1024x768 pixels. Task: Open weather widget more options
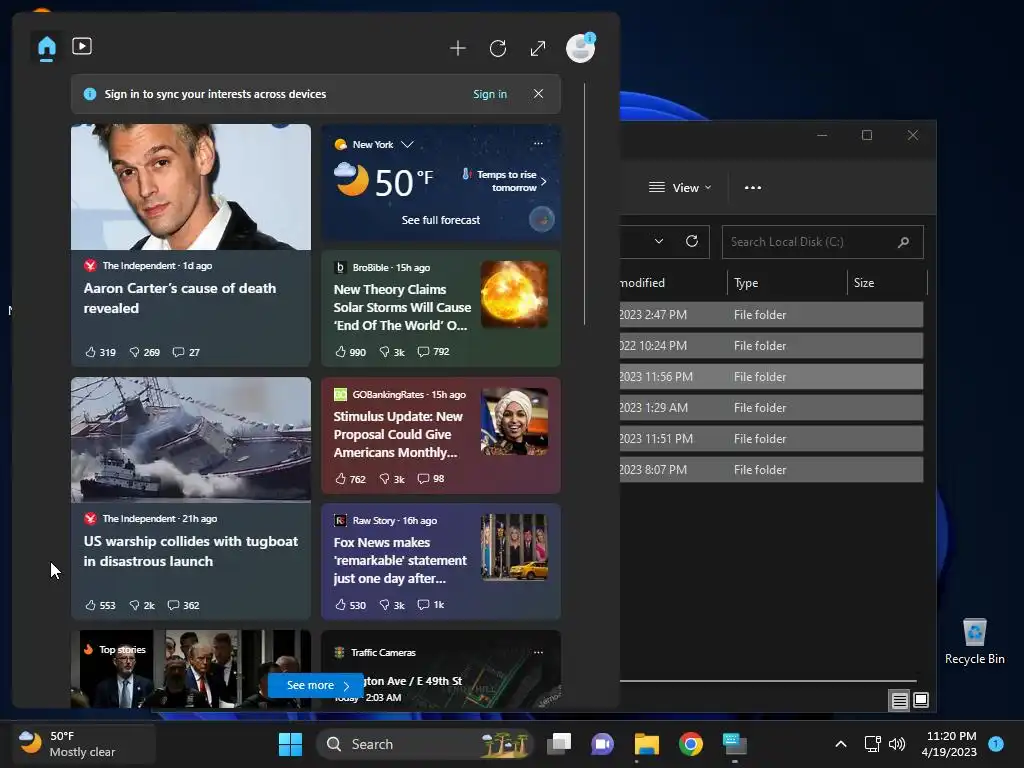(x=538, y=143)
